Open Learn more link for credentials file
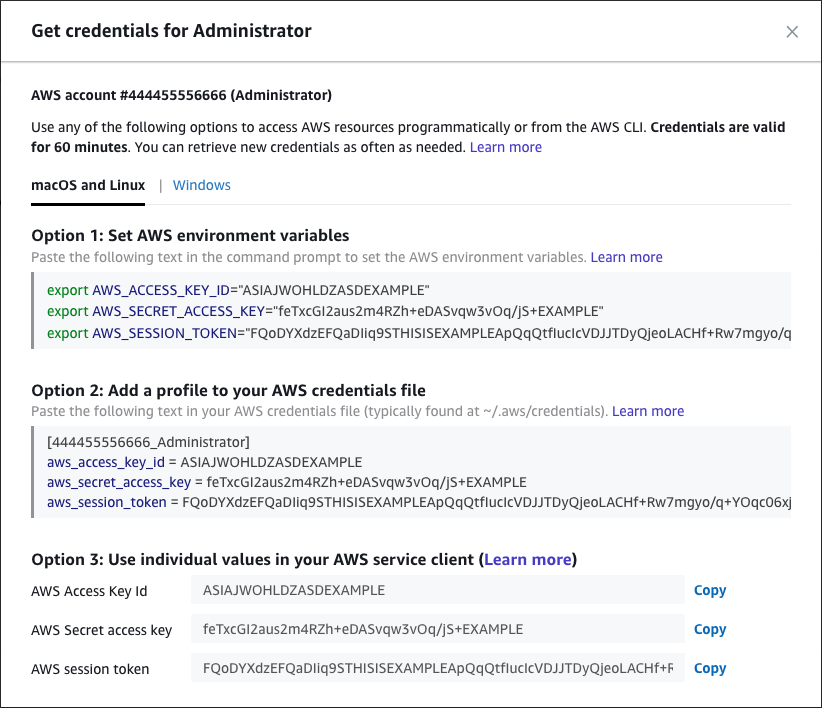Screen dimensions: 822x708 coord(648,411)
